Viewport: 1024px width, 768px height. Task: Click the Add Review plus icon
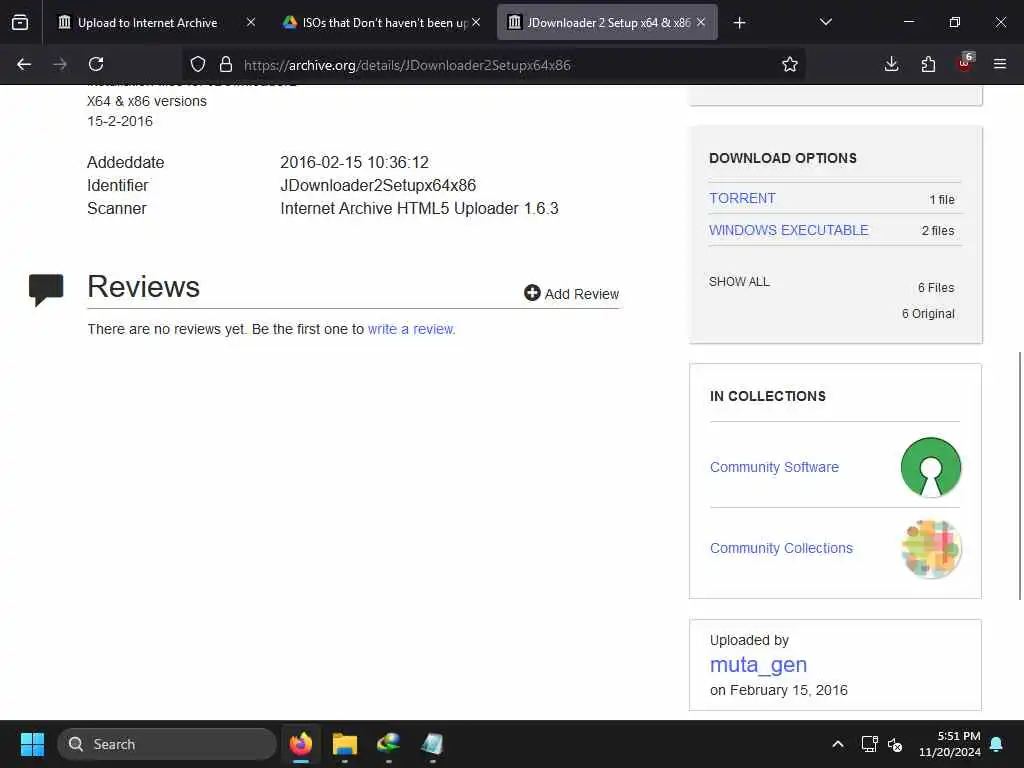(x=532, y=293)
